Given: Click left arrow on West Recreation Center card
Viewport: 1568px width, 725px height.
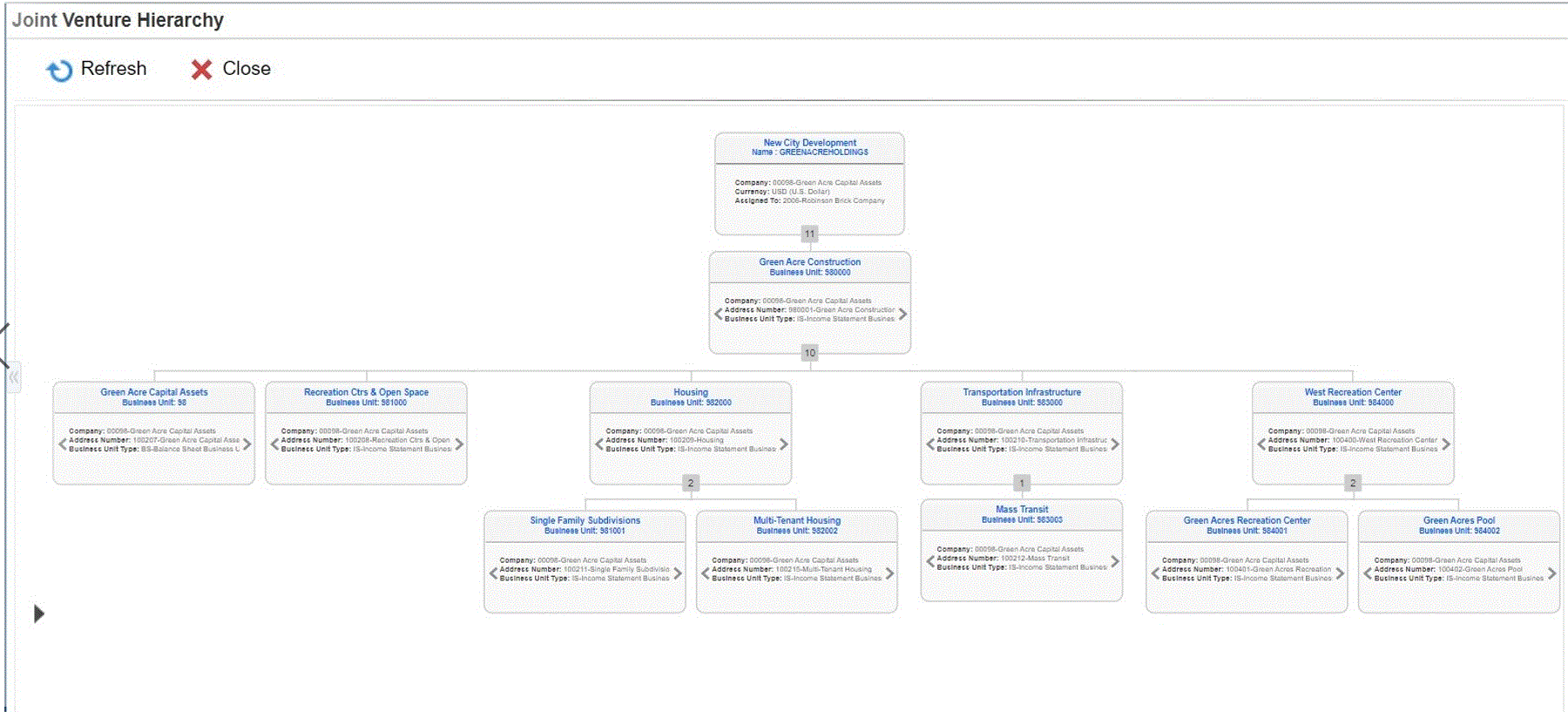Looking at the screenshot, I should coord(1260,444).
